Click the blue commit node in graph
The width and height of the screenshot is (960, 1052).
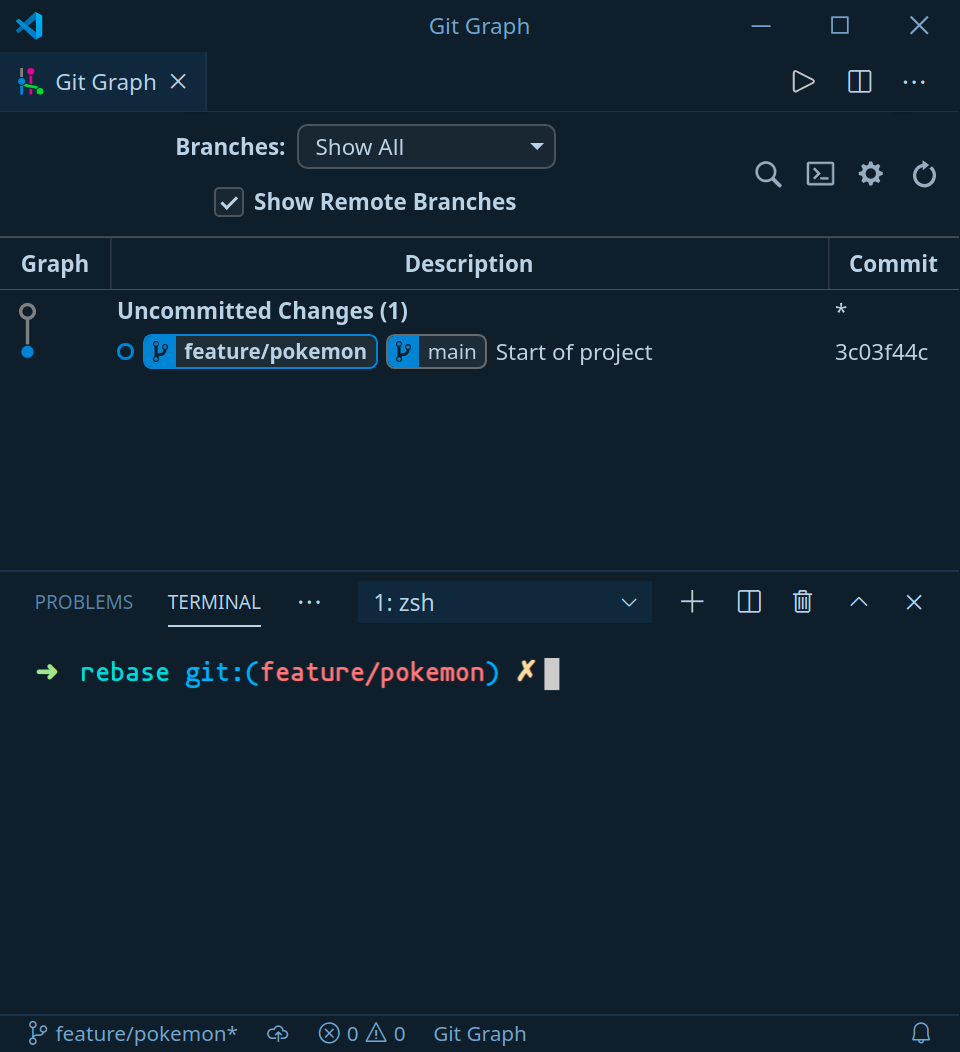click(28, 352)
